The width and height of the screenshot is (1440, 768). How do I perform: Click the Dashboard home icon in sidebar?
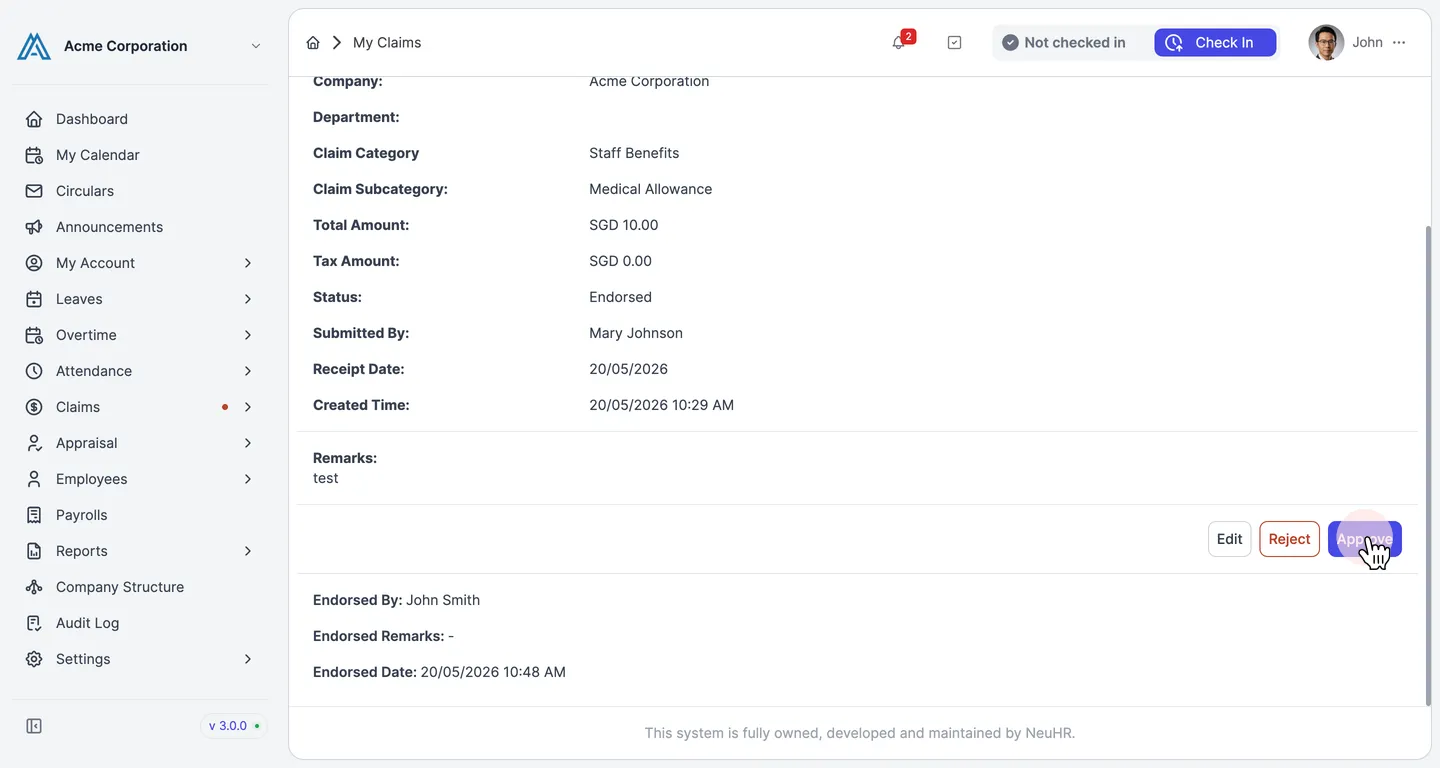click(34, 119)
